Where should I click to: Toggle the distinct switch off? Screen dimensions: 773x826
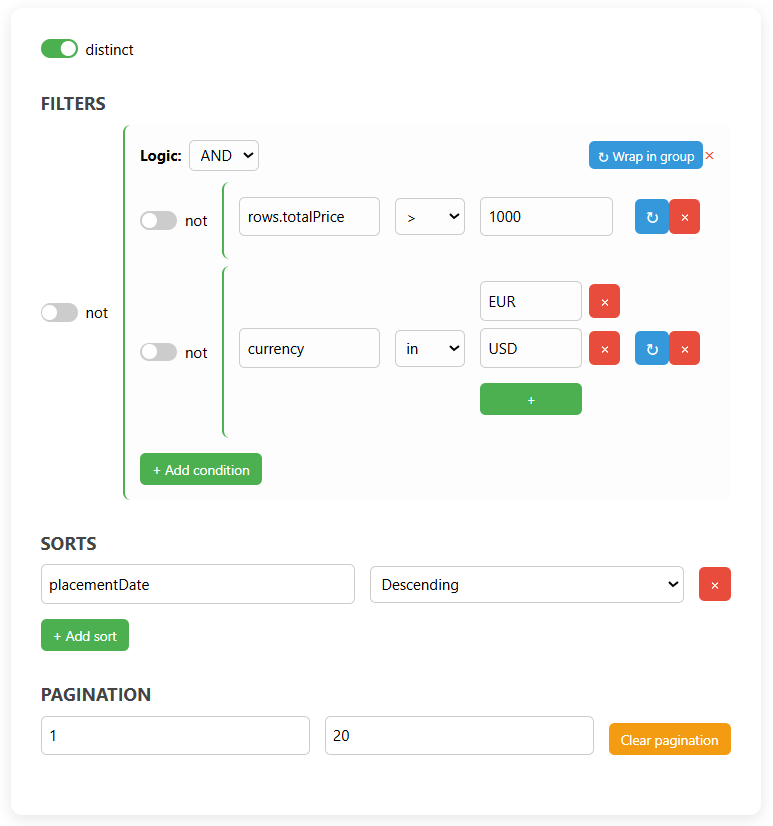coord(59,48)
